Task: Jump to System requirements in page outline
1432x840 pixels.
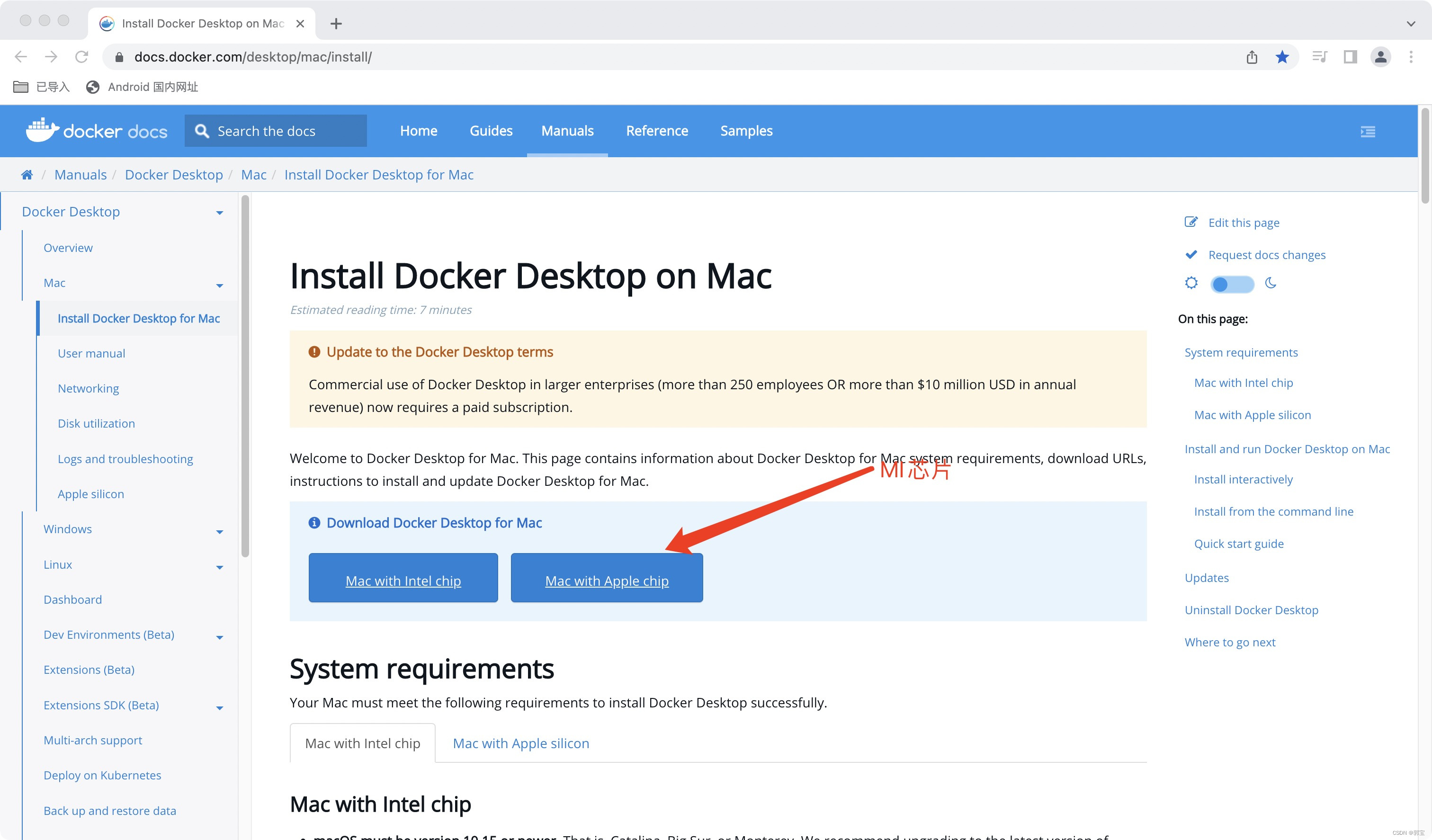Action: (x=1241, y=352)
